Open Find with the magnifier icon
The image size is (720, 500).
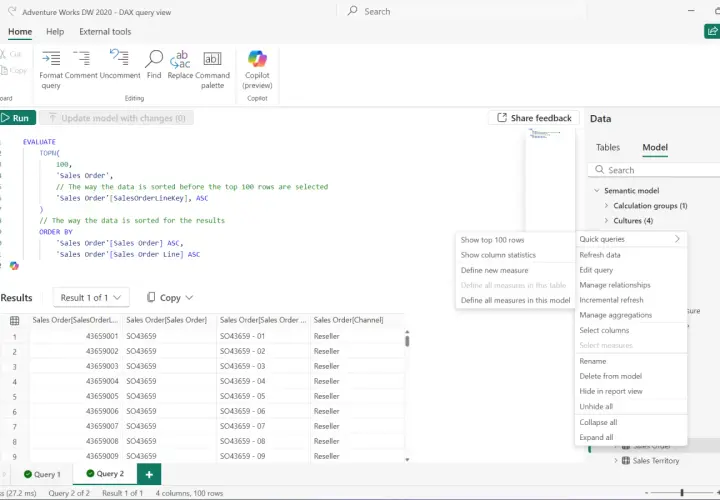coord(154,58)
